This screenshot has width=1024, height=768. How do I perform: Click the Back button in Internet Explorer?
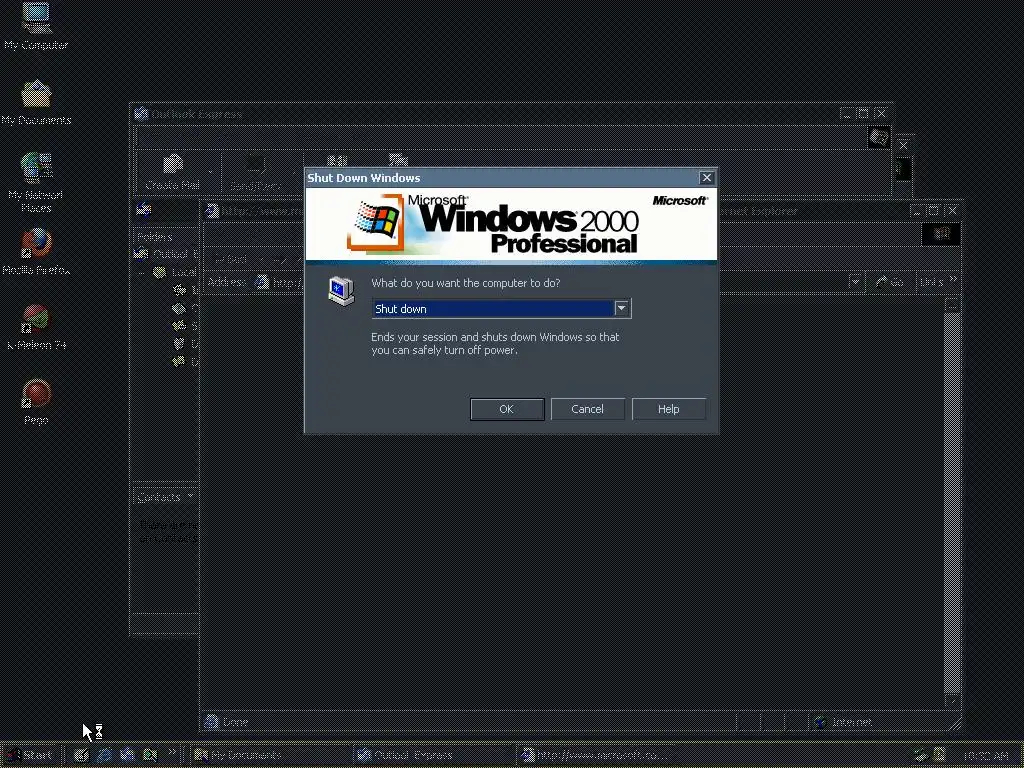pos(231,259)
